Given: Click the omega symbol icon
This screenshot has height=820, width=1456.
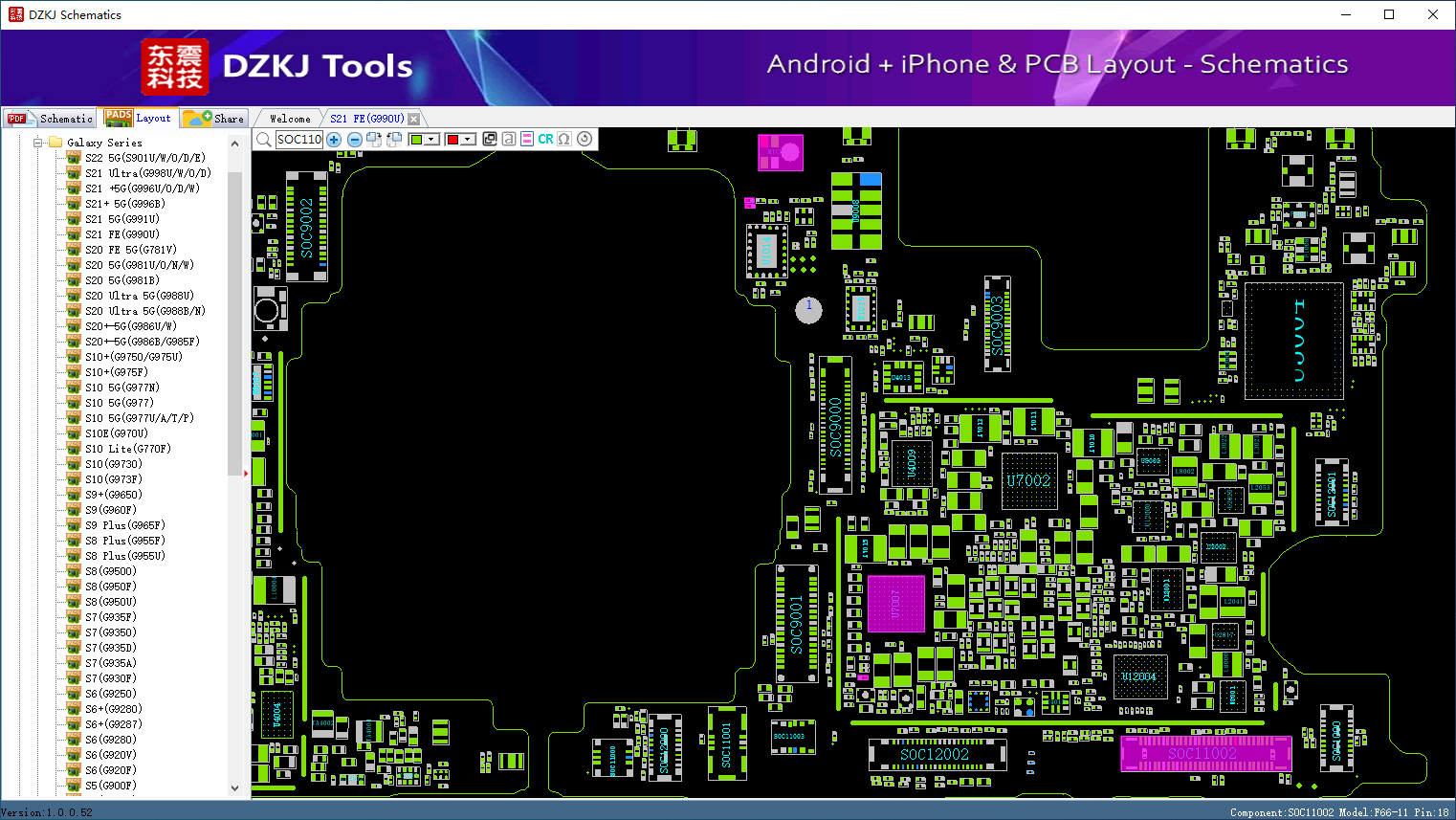Looking at the screenshot, I should tap(564, 139).
